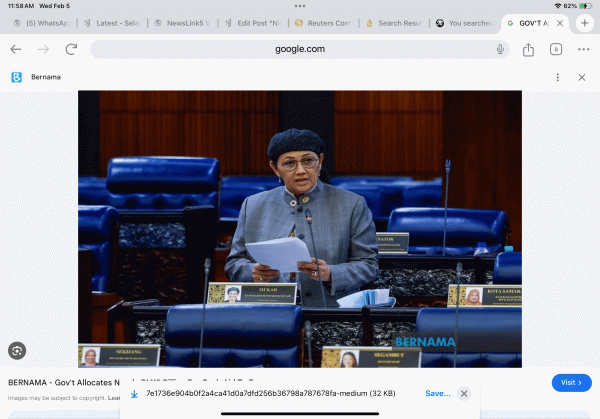
Task: Open a new tab with plus button
Action: tap(585, 22)
